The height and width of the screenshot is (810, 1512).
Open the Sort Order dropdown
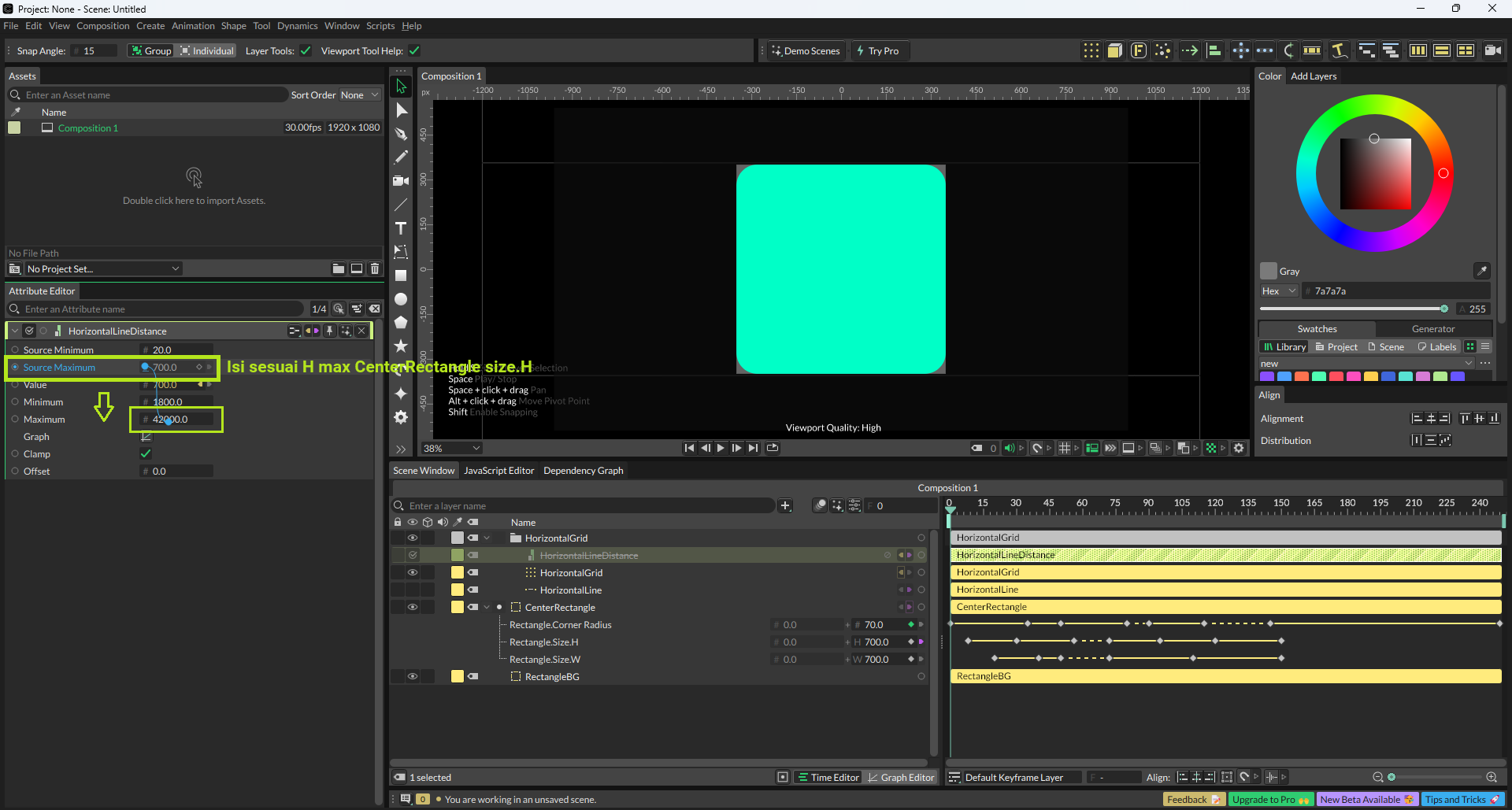pos(359,95)
